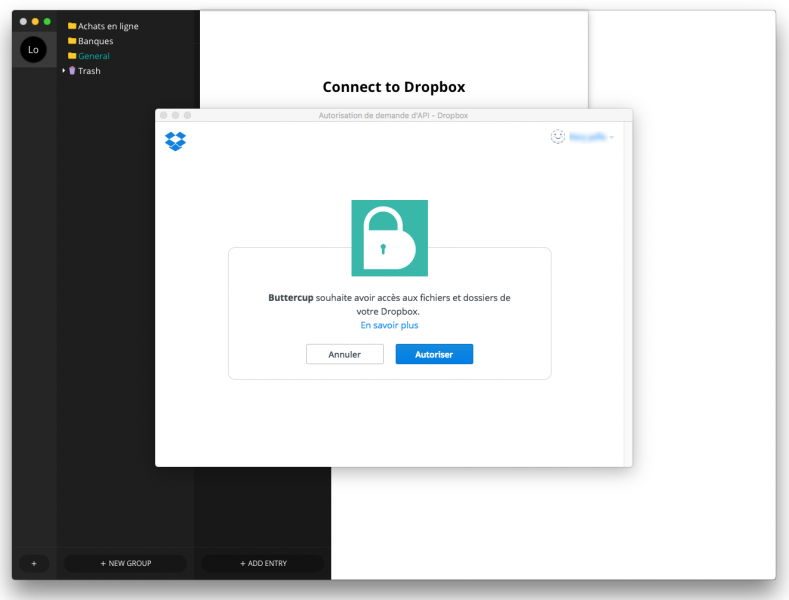
Task: Open the 'En savoir plus' link
Action: [389, 325]
